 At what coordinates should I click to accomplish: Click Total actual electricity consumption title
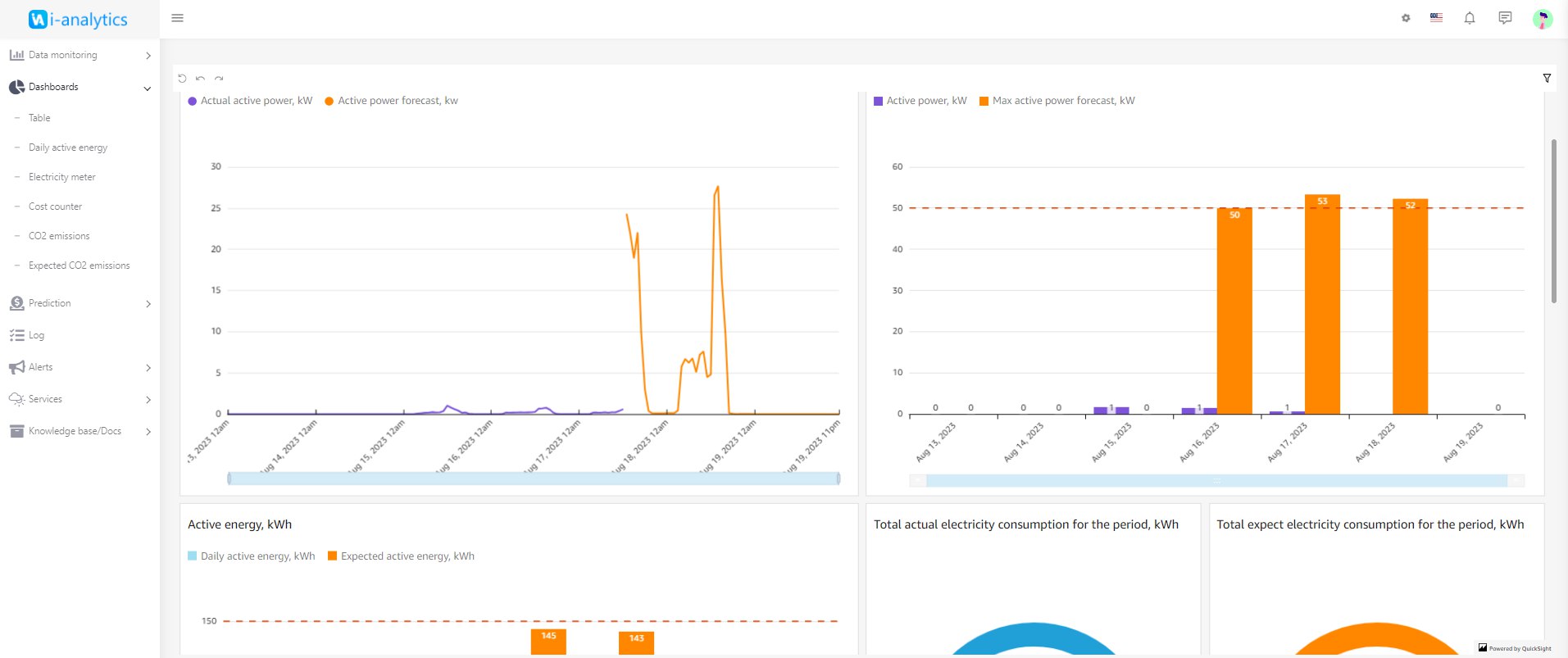click(1026, 524)
